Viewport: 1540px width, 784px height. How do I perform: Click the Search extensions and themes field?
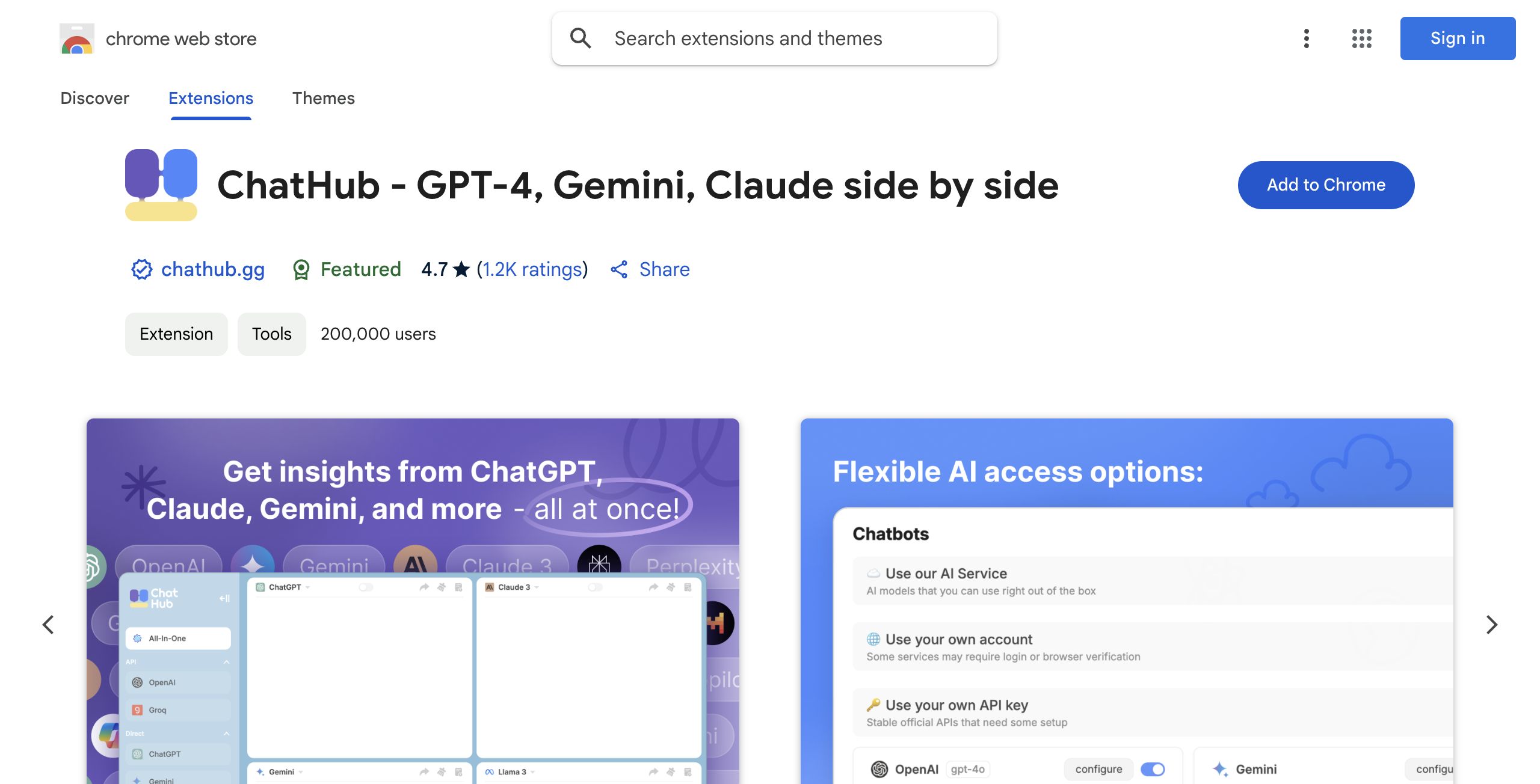[775, 38]
